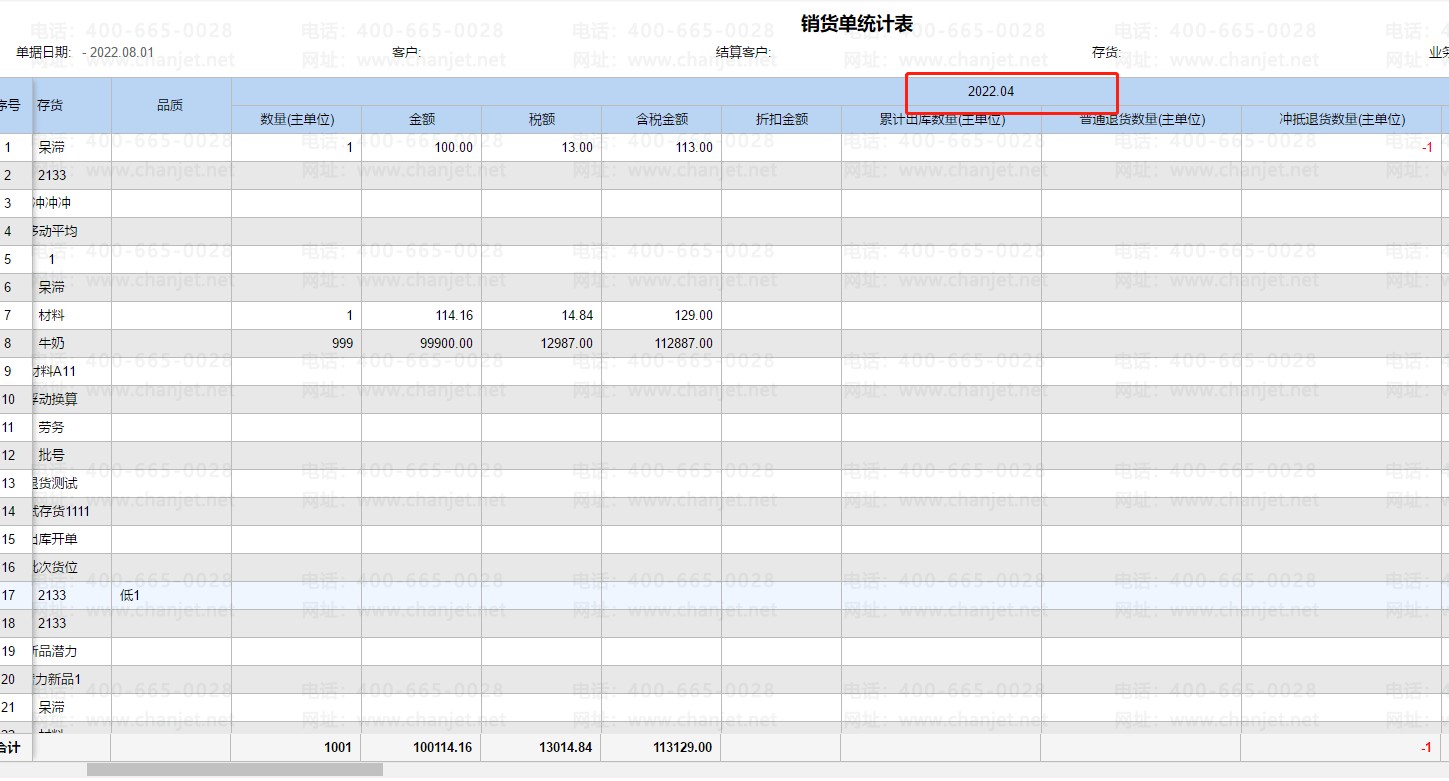Image resolution: width=1449 pixels, height=781 pixels.
Task: Click the 112887.00 tax-inclusive cell
Action: [x=661, y=343]
